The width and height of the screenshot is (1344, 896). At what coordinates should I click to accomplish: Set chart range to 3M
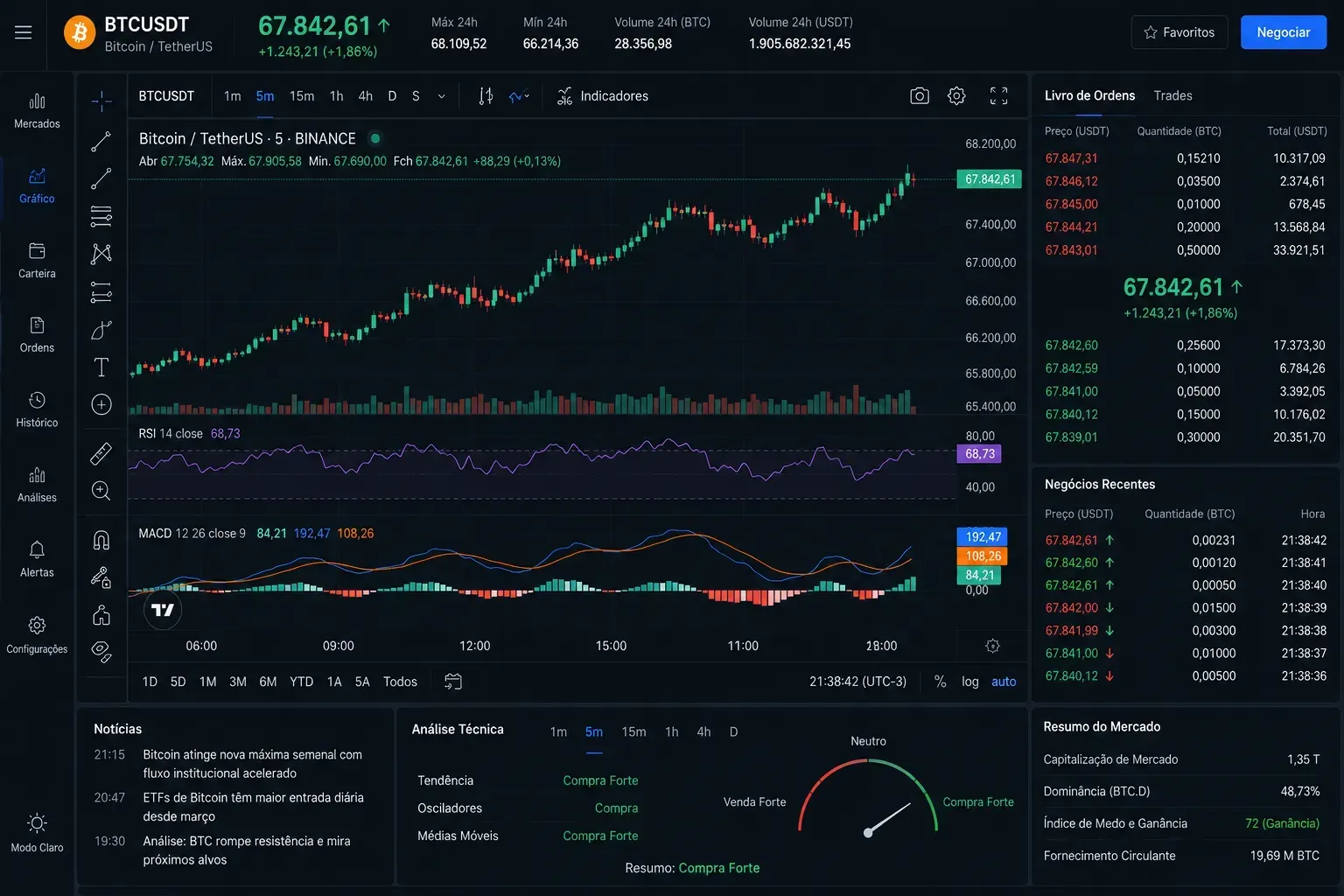pos(238,682)
